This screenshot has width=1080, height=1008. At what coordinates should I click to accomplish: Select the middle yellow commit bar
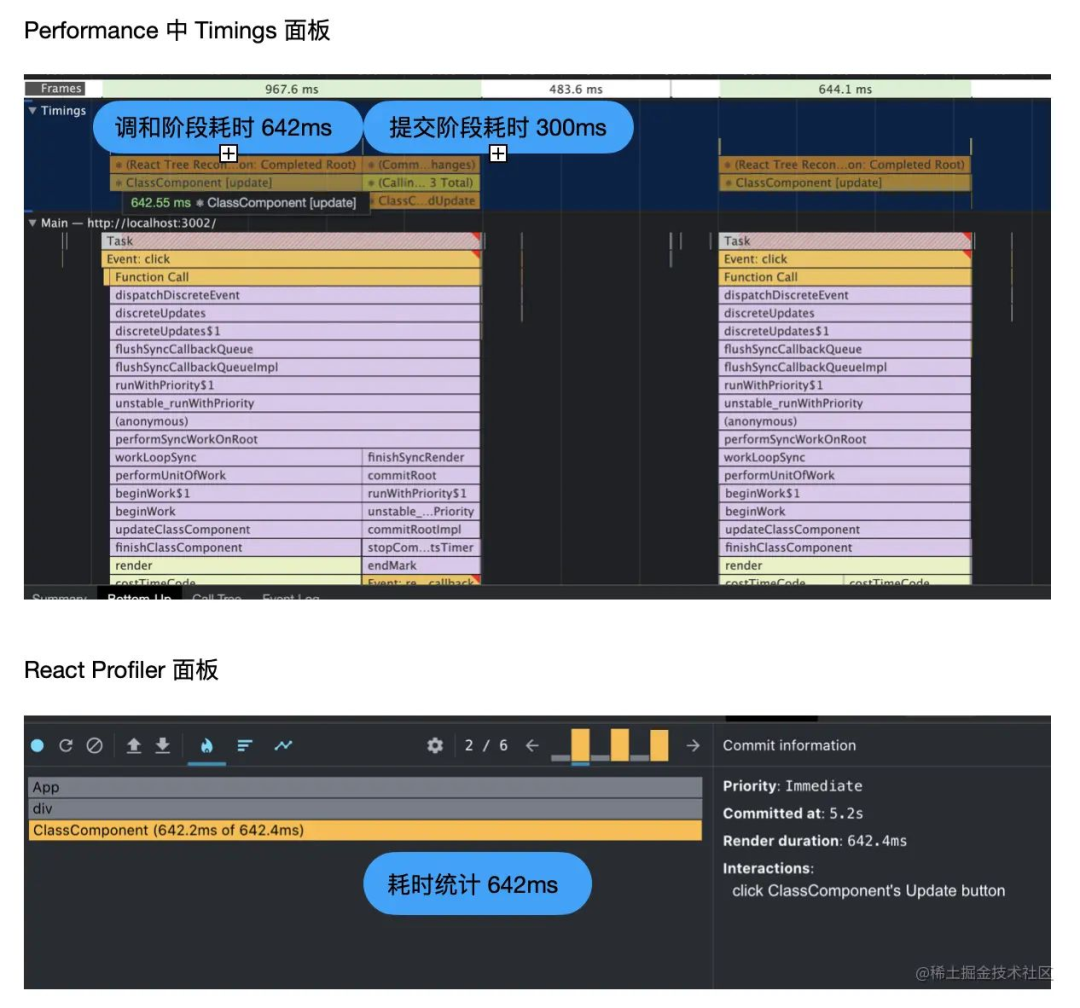620,745
